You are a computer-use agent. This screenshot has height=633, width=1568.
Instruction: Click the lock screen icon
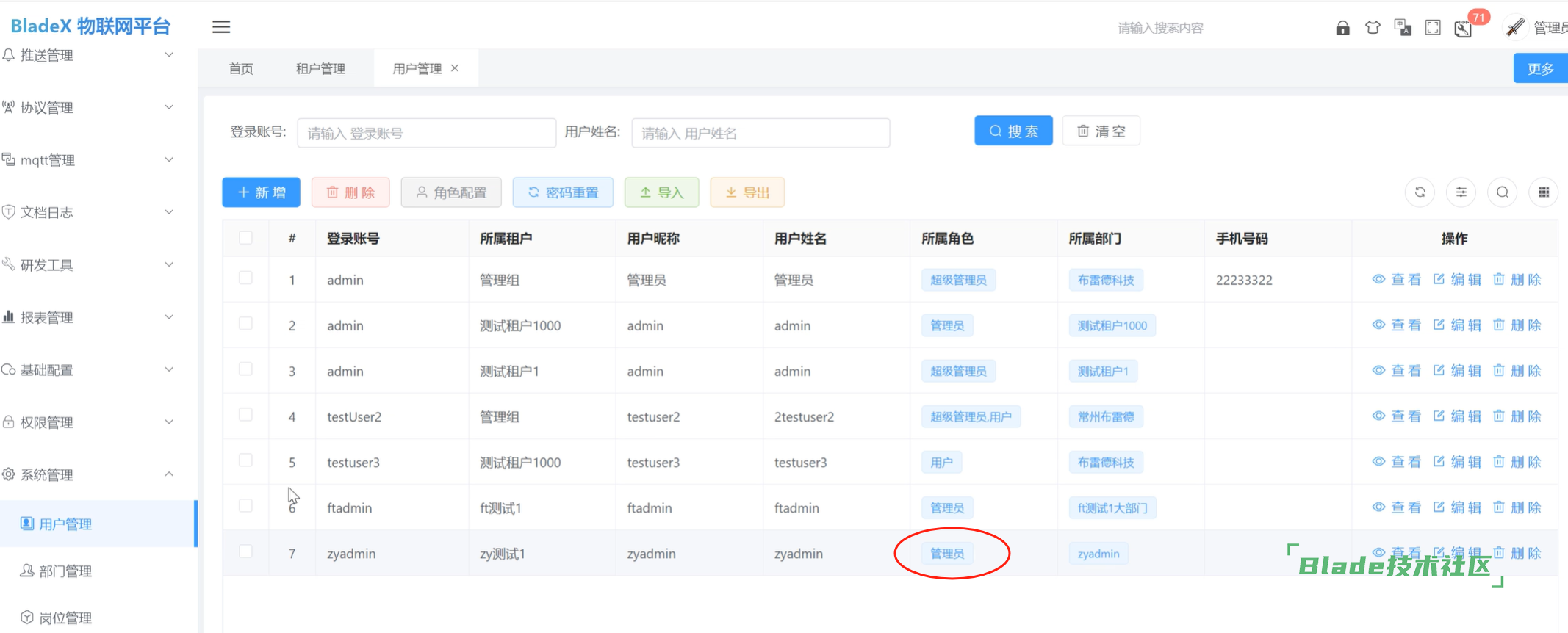tap(1342, 28)
